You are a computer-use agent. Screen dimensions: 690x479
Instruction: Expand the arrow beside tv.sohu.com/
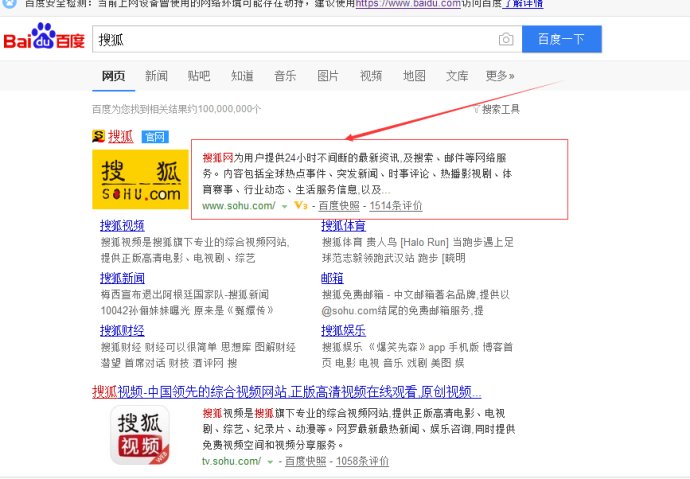[x=271, y=462]
